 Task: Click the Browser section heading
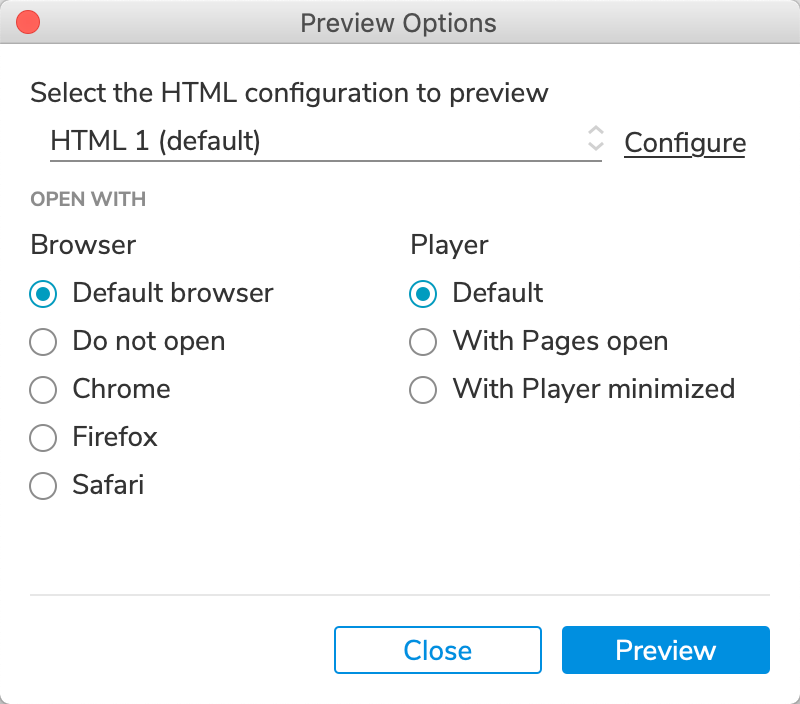(x=84, y=245)
